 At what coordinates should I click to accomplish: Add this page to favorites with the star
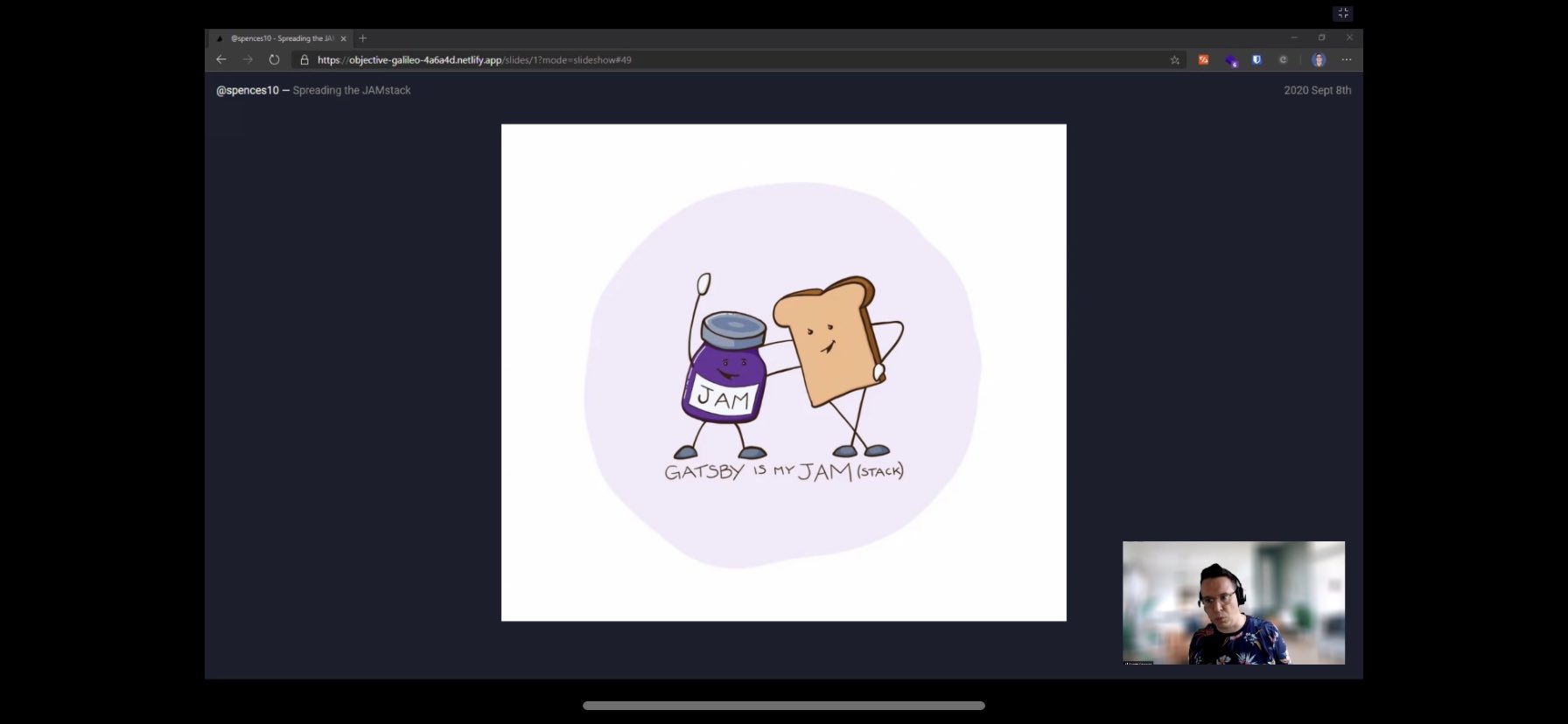point(1174,60)
